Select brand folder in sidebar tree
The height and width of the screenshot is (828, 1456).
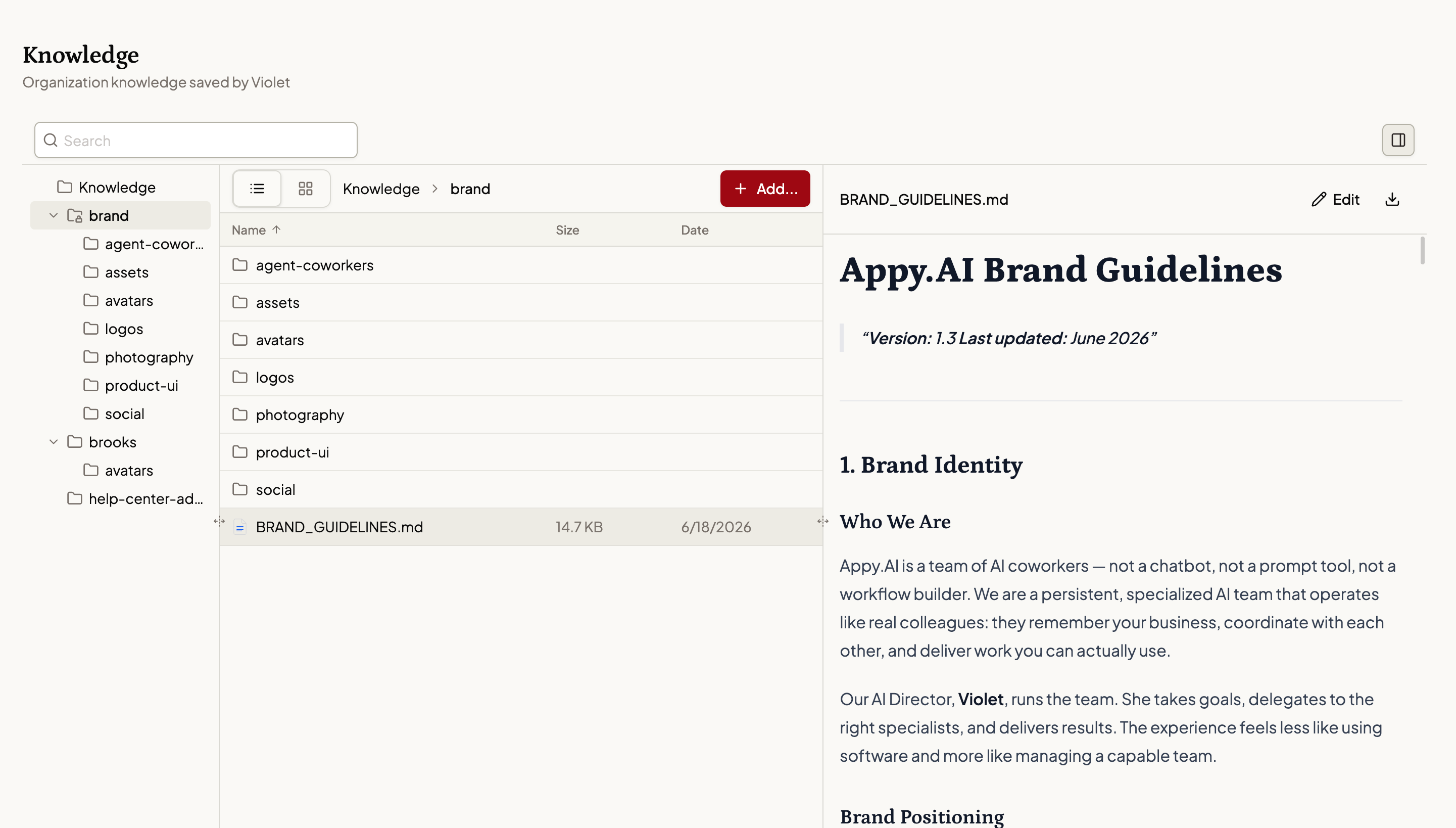120,215
